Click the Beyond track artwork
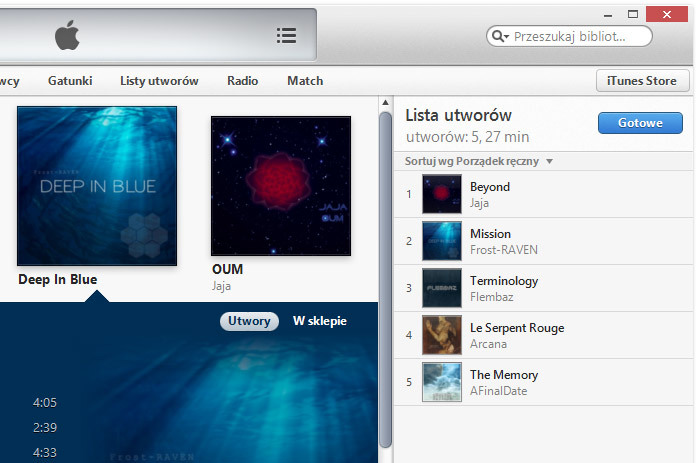Screen dimensions: 700x463 (x=442, y=194)
